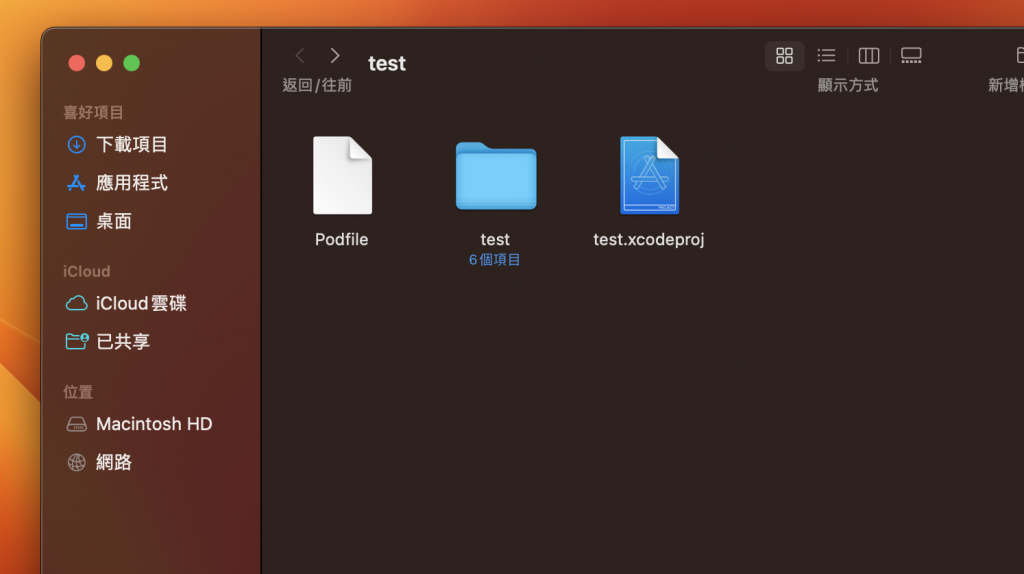Switch to list view
The width and height of the screenshot is (1024, 574).
click(826, 56)
